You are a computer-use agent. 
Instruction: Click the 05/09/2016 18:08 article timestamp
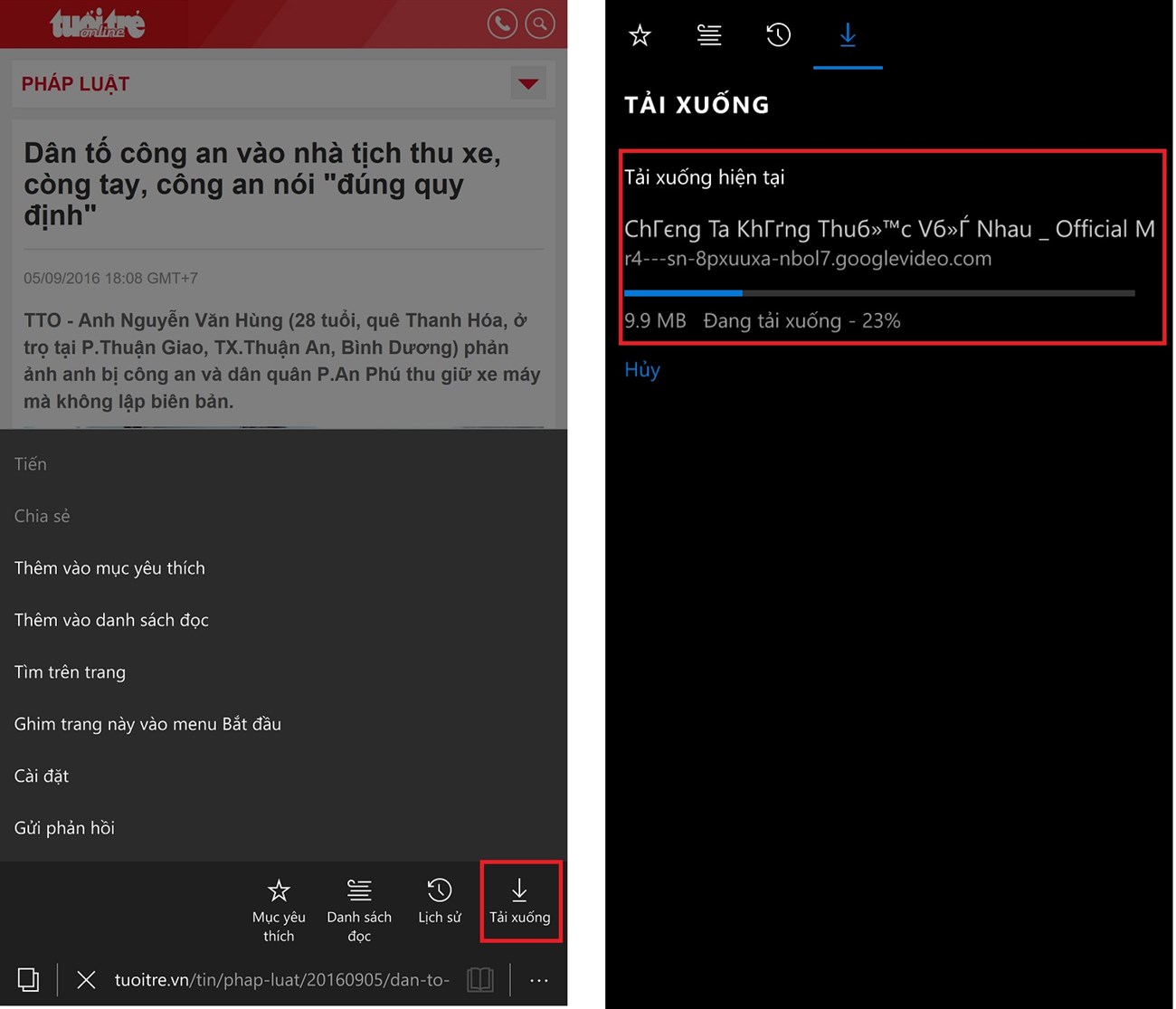tap(110, 279)
